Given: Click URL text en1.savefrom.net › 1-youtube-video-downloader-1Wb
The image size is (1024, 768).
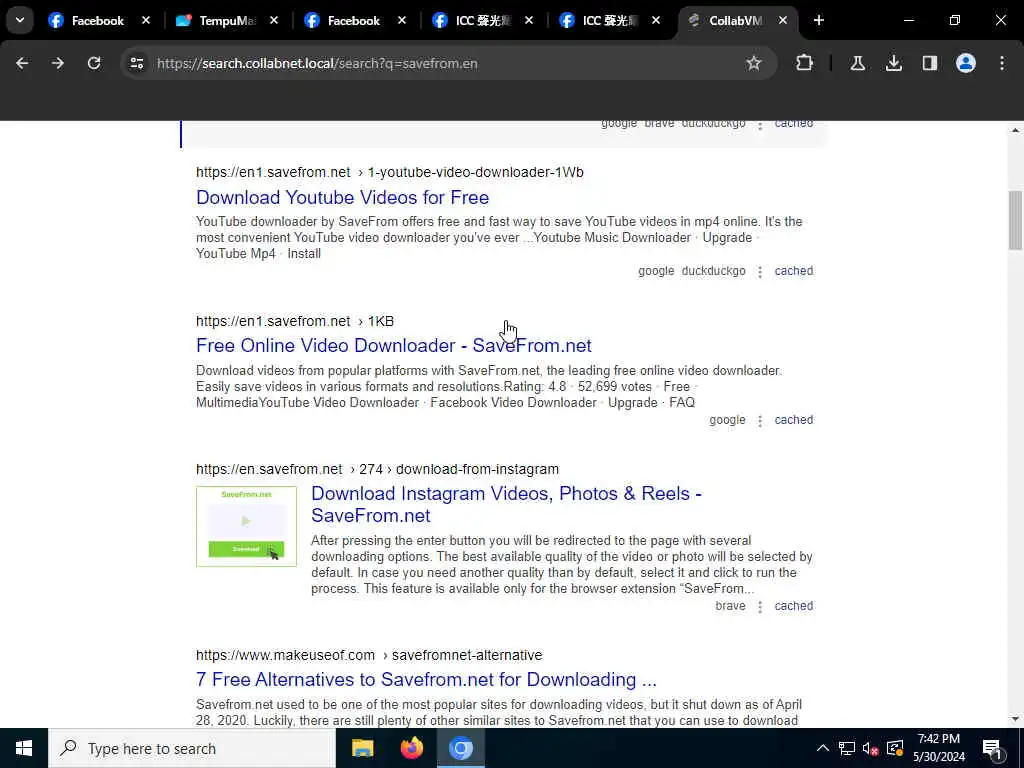Looking at the screenshot, I should click(x=390, y=172).
